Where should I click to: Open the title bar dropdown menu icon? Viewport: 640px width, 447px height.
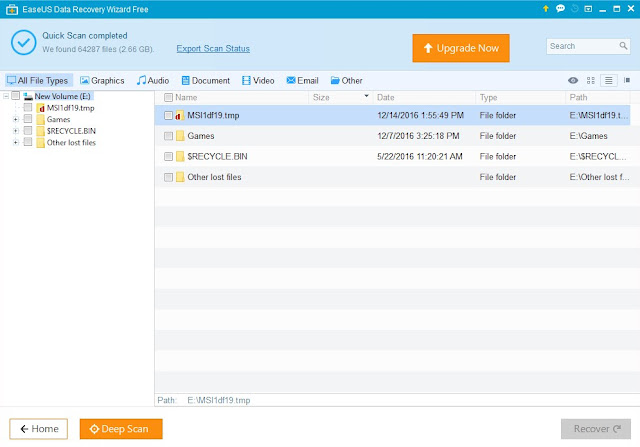[588, 9]
